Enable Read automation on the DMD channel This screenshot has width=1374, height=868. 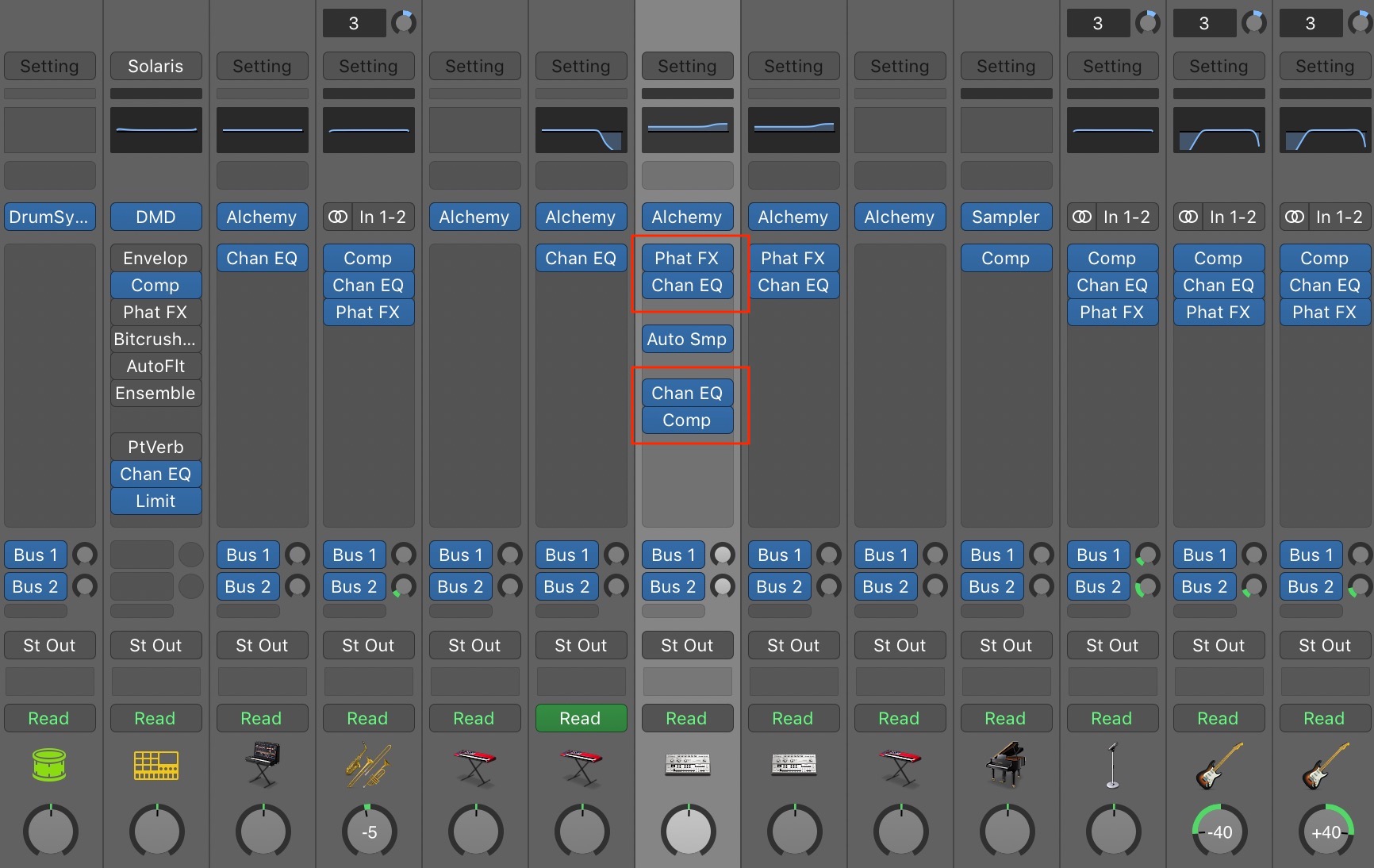tap(155, 718)
